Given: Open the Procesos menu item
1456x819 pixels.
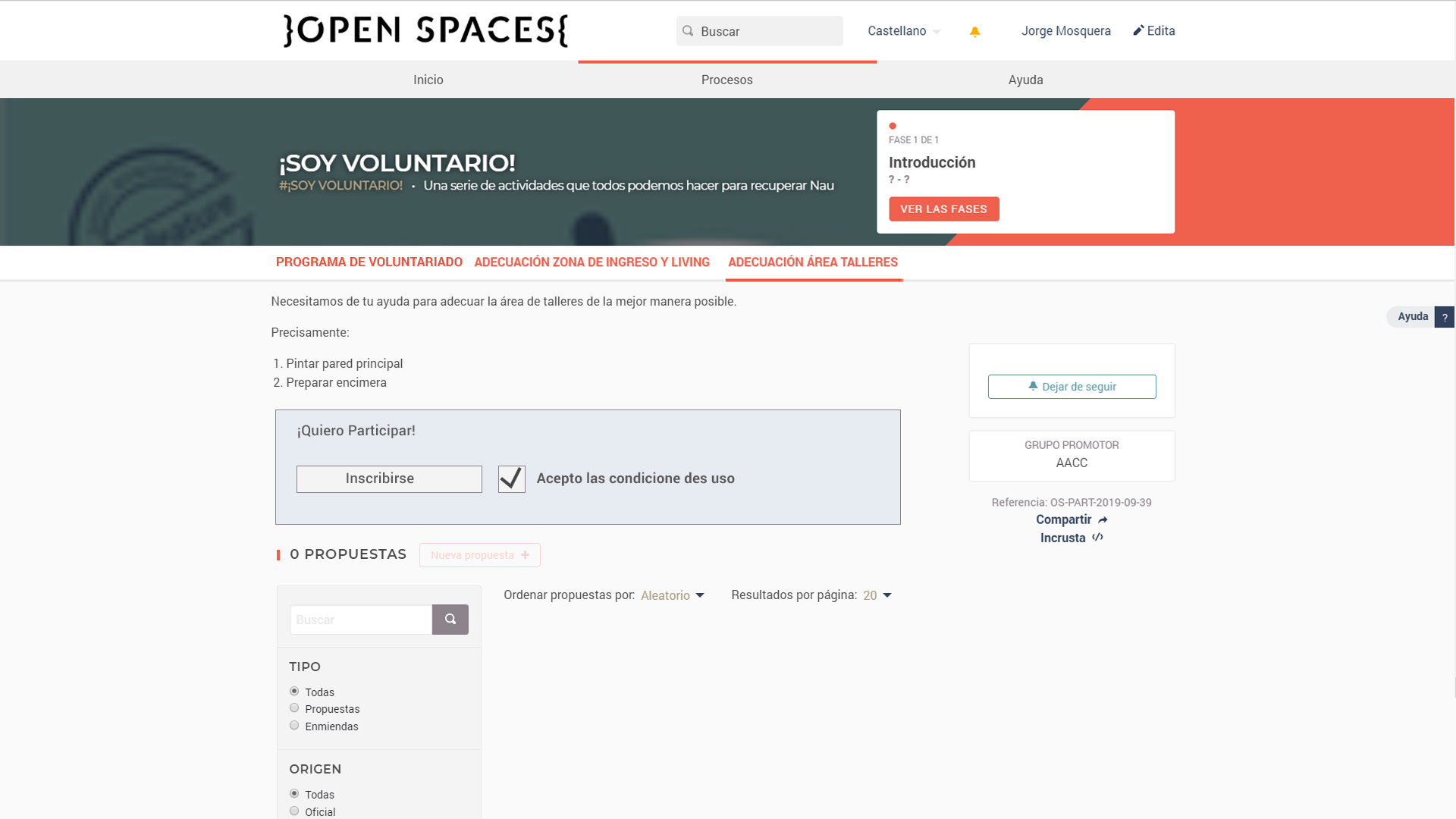Looking at the screenshot, I should click(726, 80).
